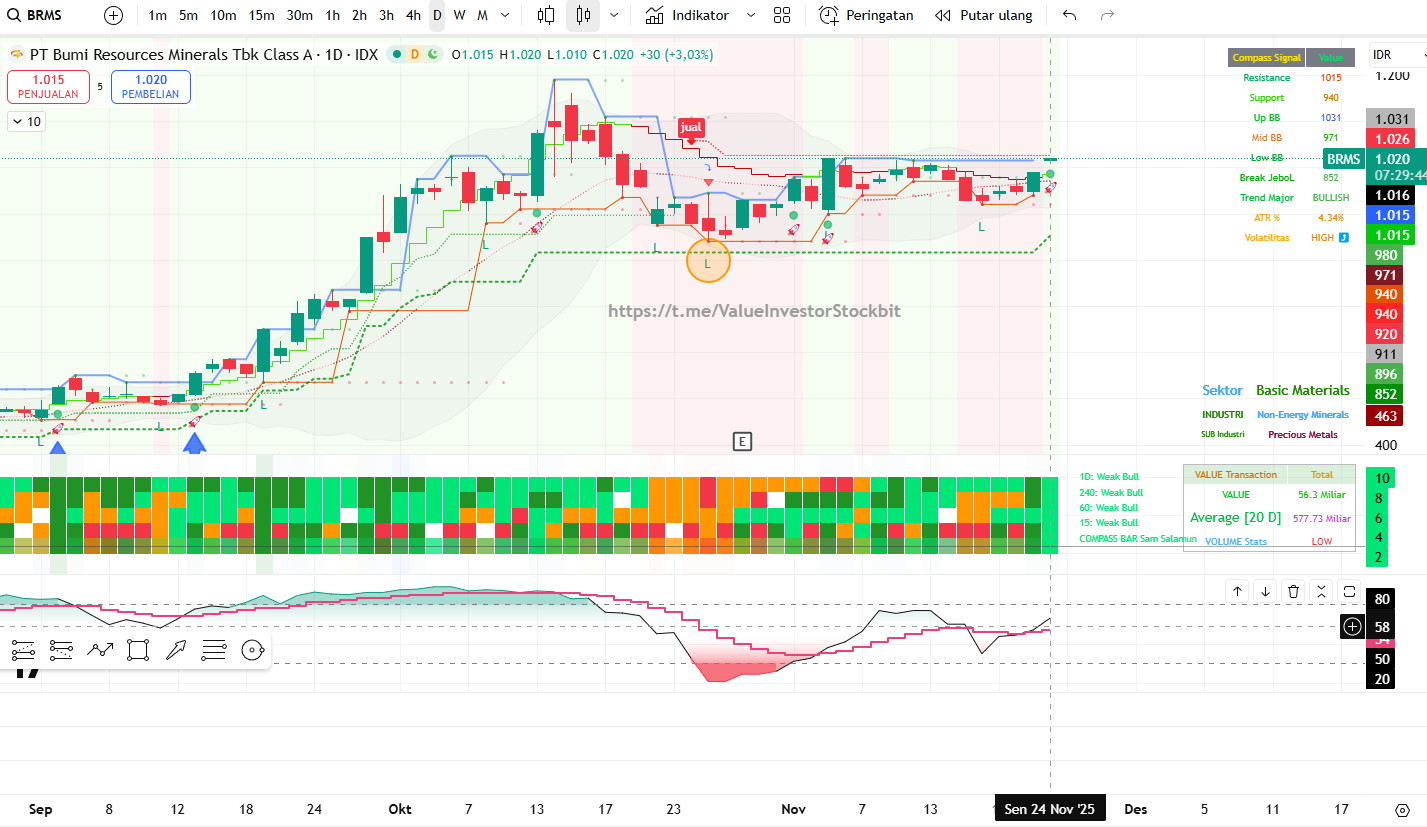Open the Indikator panel
The width and height of the screenshot is (1427, 827).
687,15
